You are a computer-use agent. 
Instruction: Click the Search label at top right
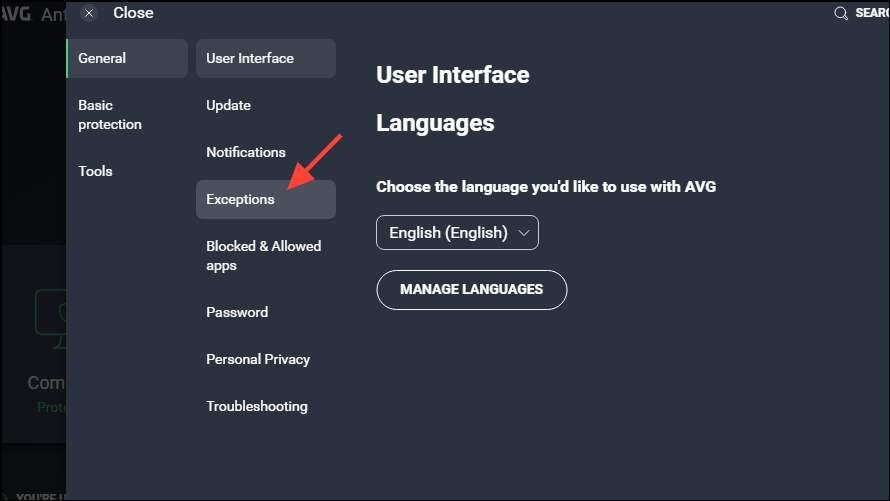click(872, 13)
